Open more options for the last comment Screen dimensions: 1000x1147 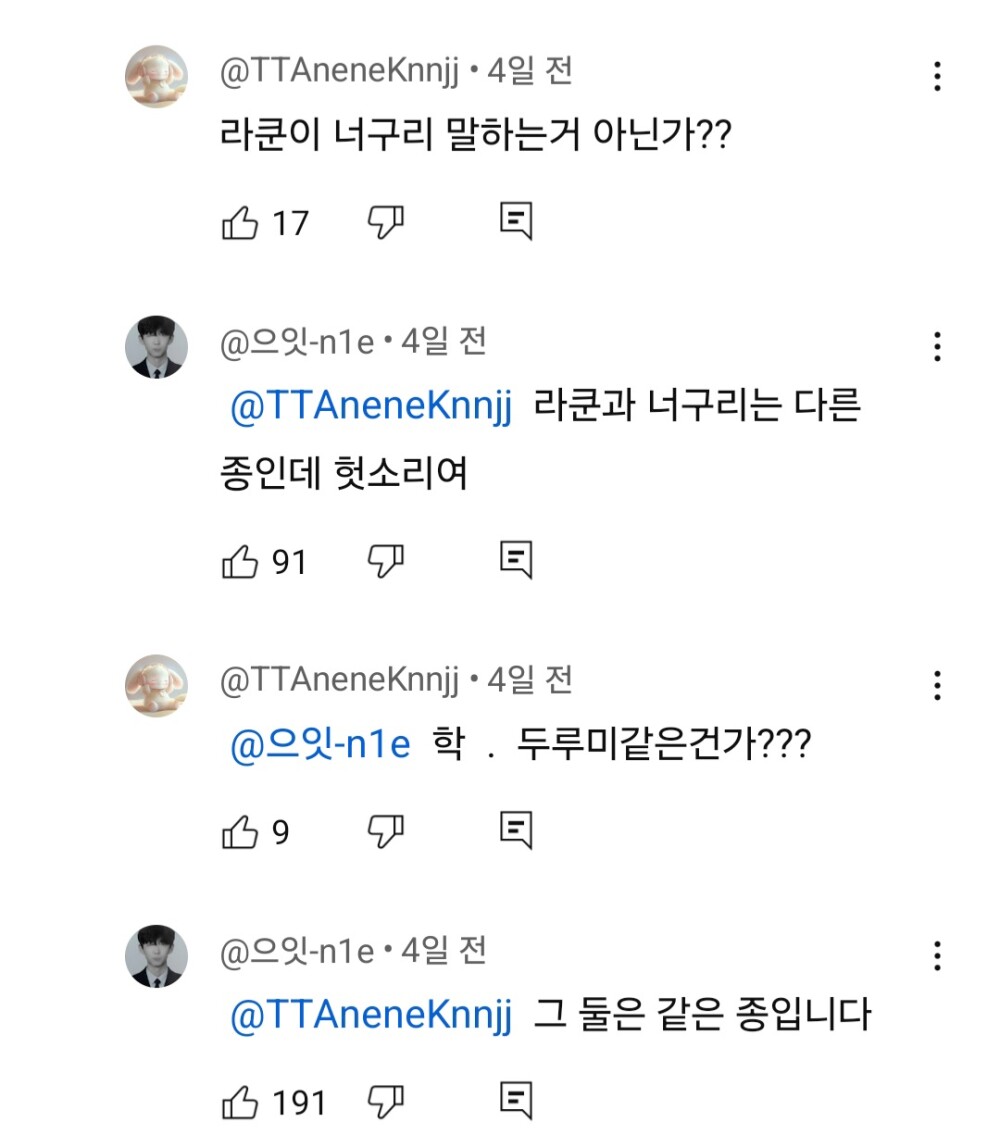coord(937,956)
